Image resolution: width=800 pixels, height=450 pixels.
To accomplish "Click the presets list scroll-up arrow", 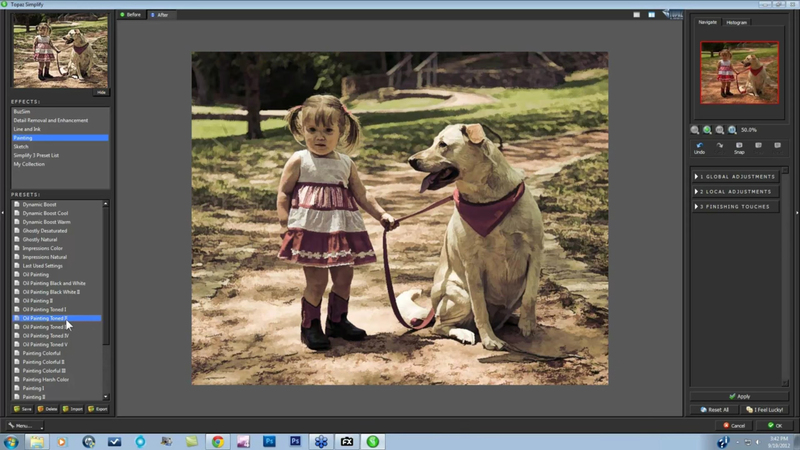I will click(x=106, y=204).
